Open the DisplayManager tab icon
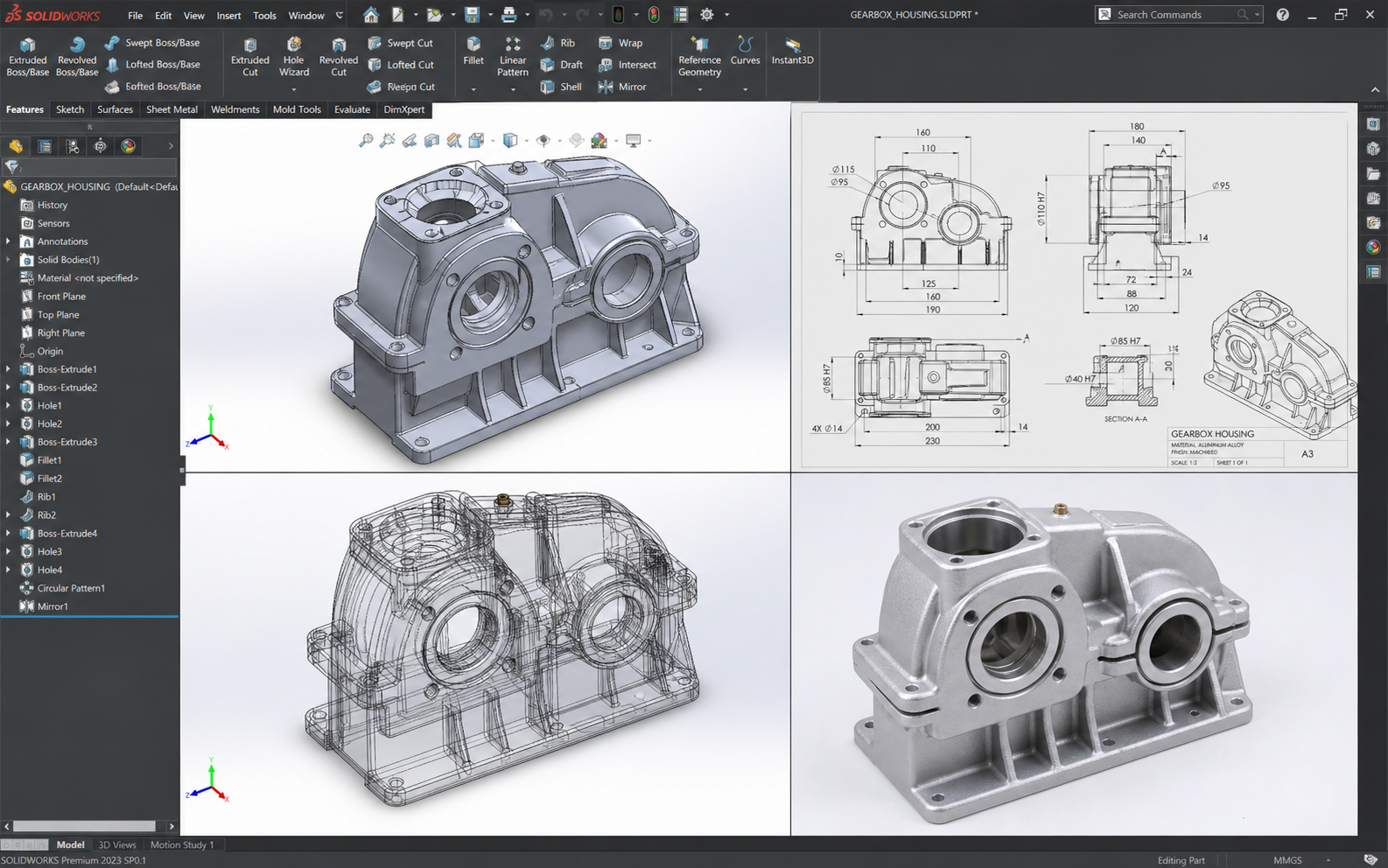This screenshot has height=868, width=1388. [x=129, y=146]
